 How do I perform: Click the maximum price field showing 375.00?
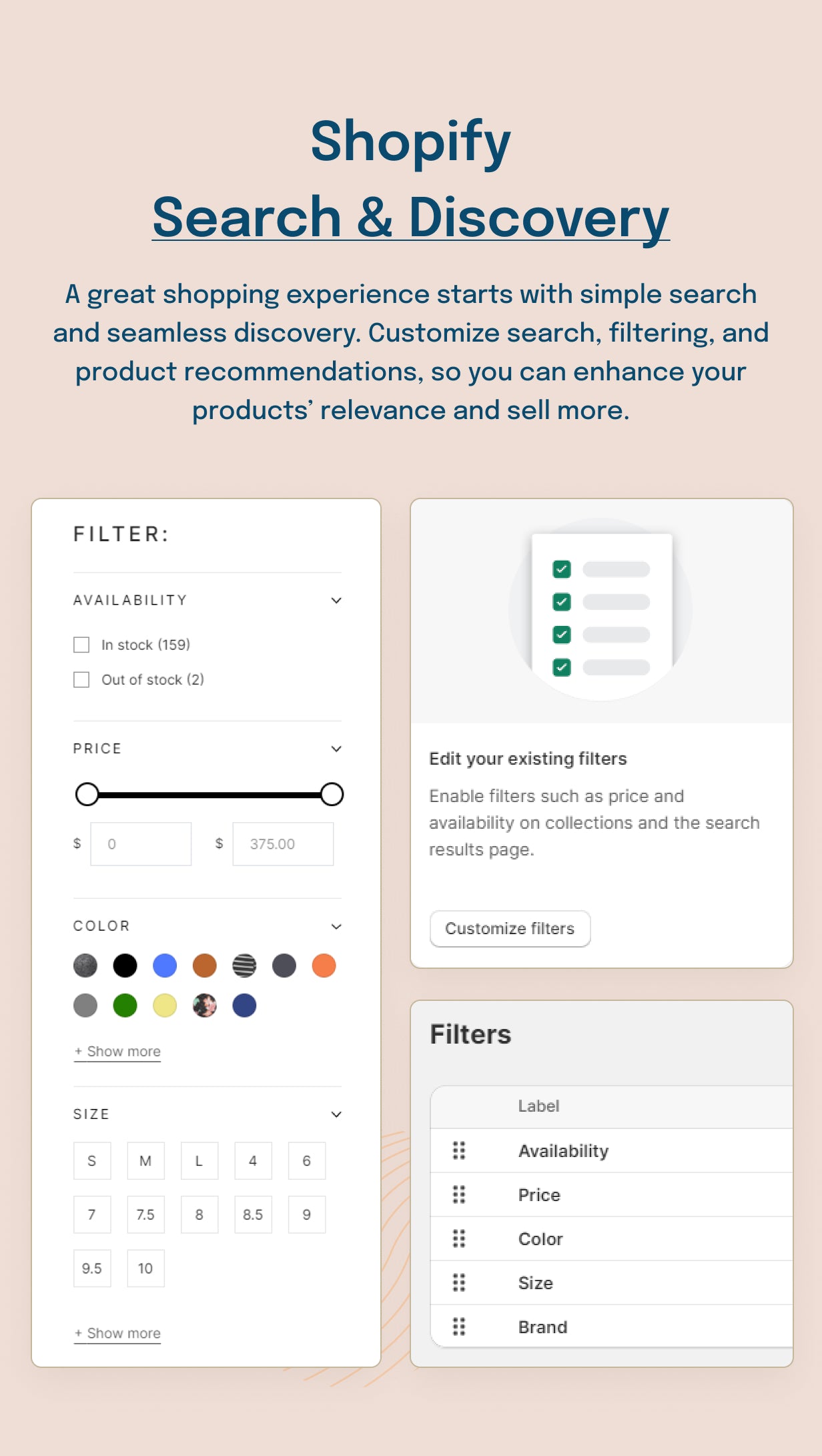[x=283, y=844]
